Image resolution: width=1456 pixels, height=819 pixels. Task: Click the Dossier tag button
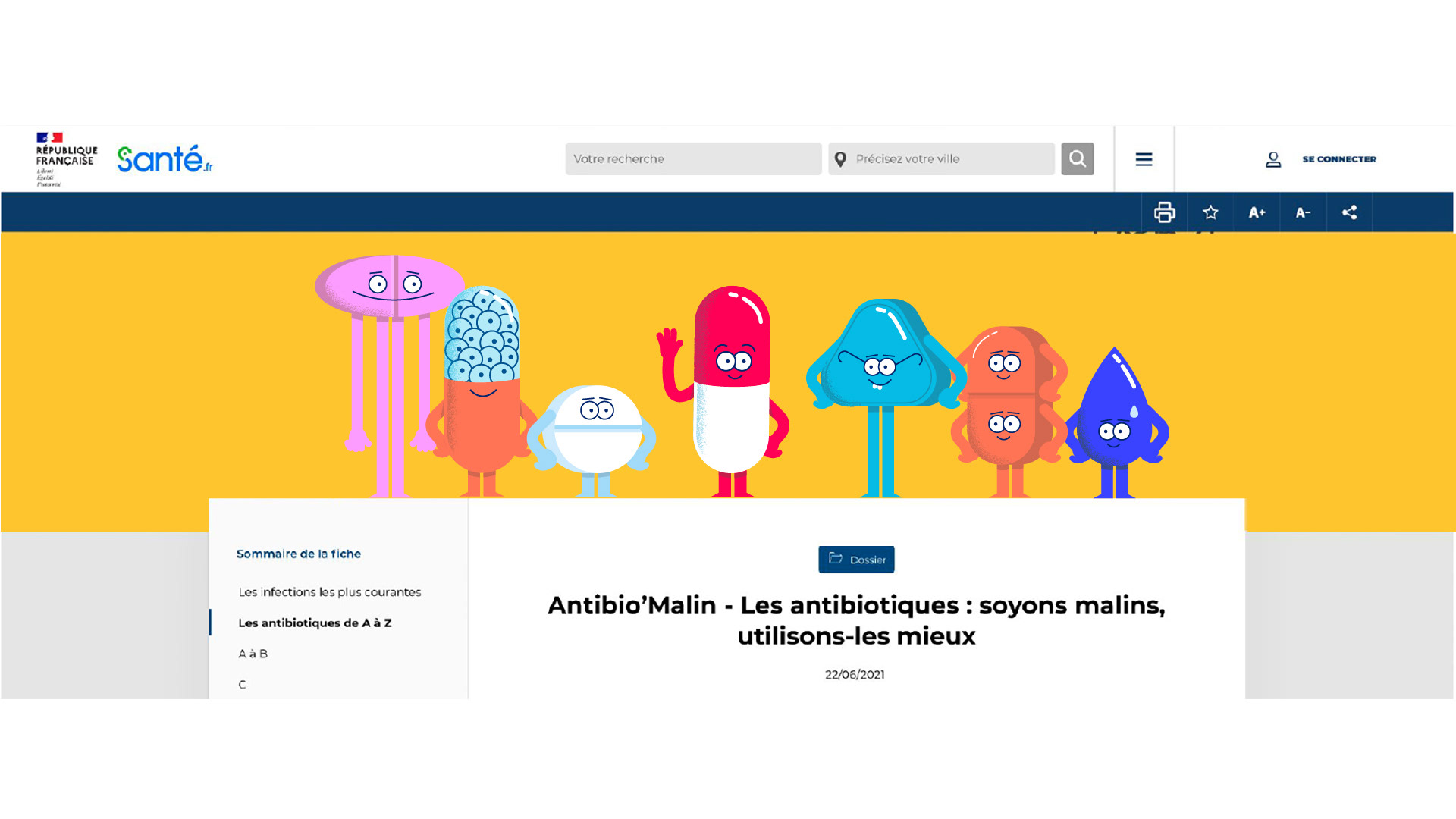856,560
